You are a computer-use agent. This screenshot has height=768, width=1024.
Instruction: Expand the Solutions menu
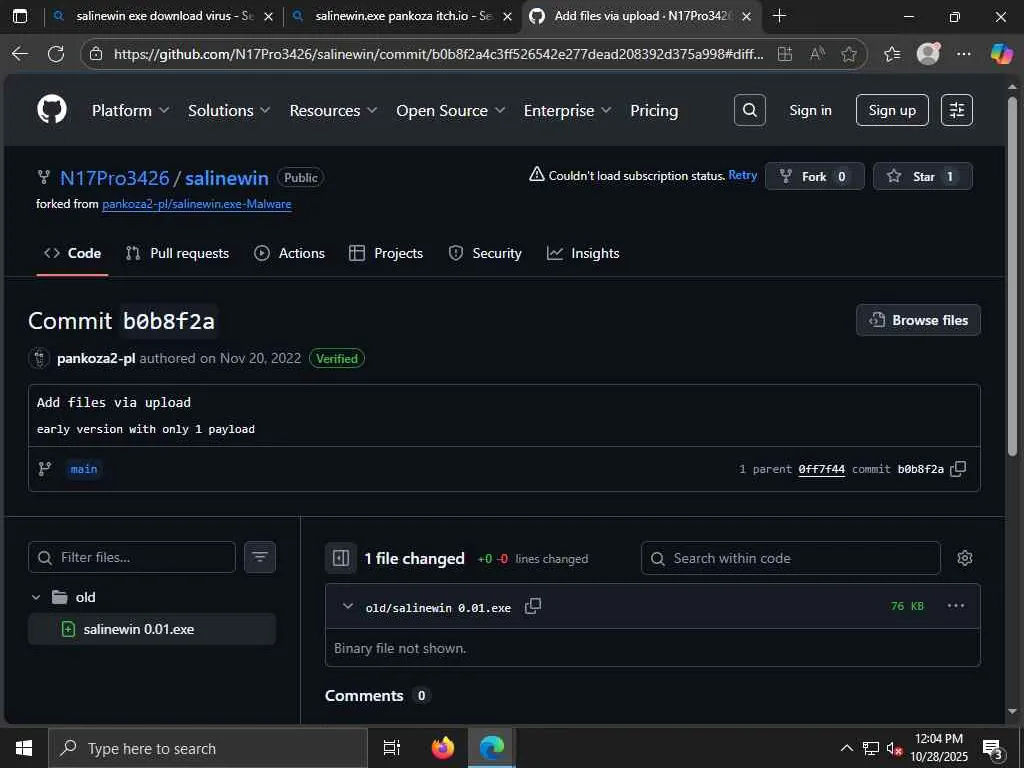[229, 111]
